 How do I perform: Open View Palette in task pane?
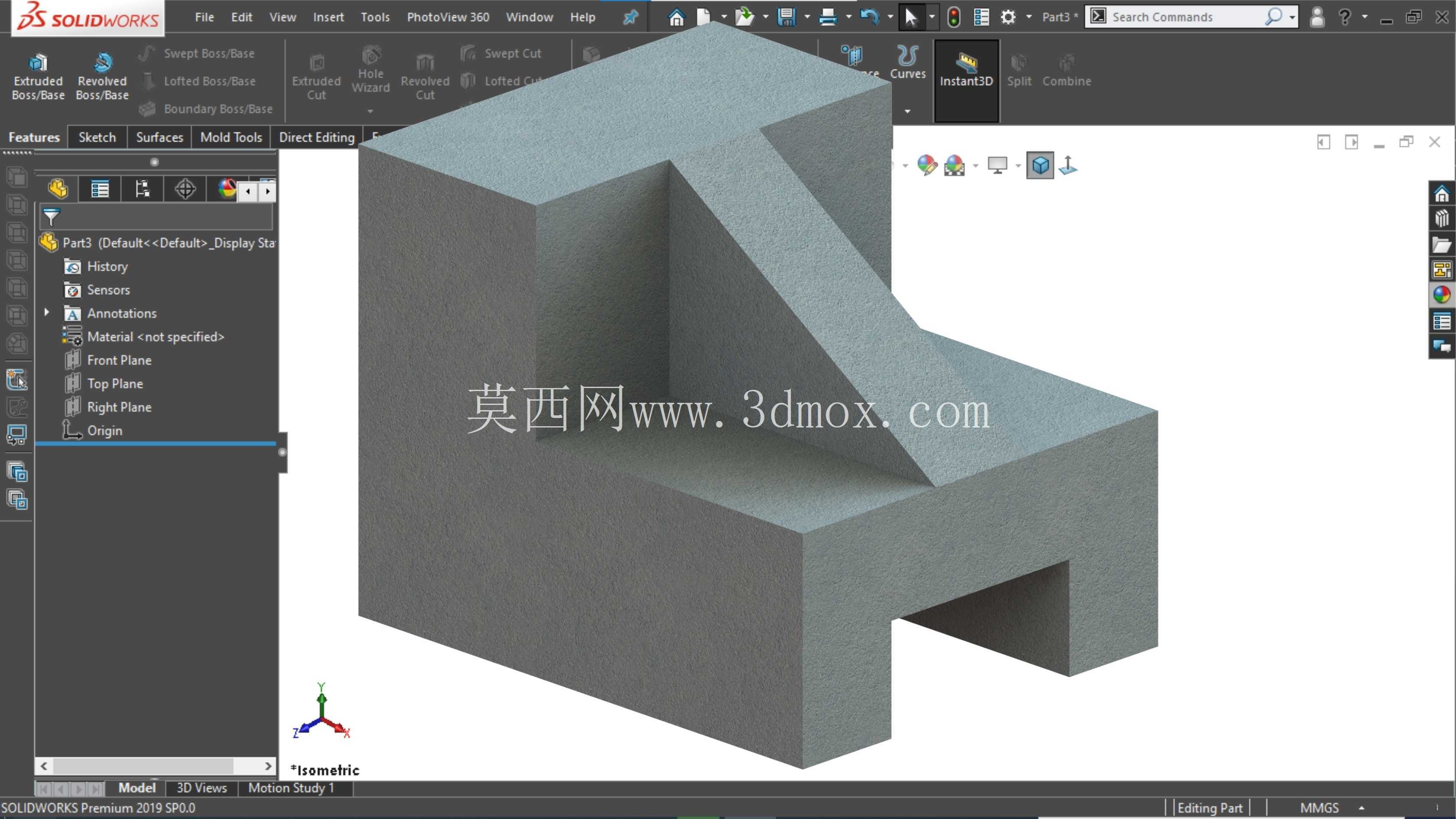point(1442,270)
